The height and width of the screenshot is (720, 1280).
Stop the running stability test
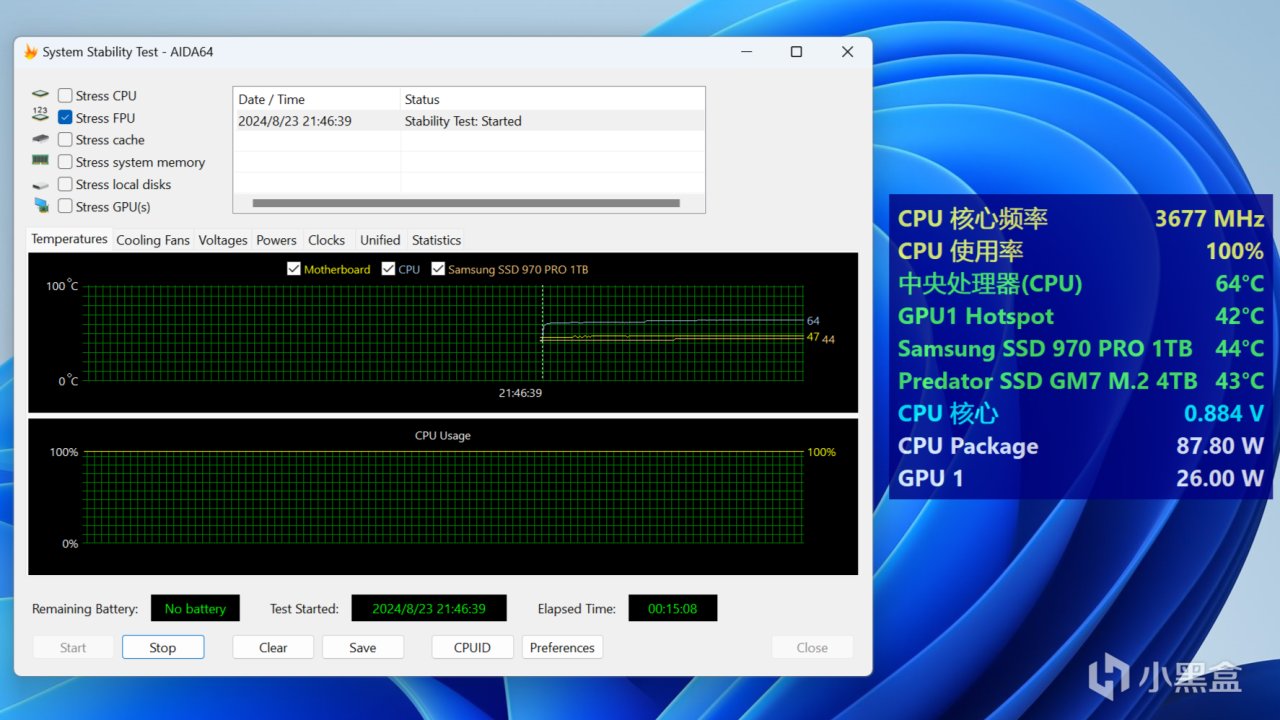[x=163, y=647]
